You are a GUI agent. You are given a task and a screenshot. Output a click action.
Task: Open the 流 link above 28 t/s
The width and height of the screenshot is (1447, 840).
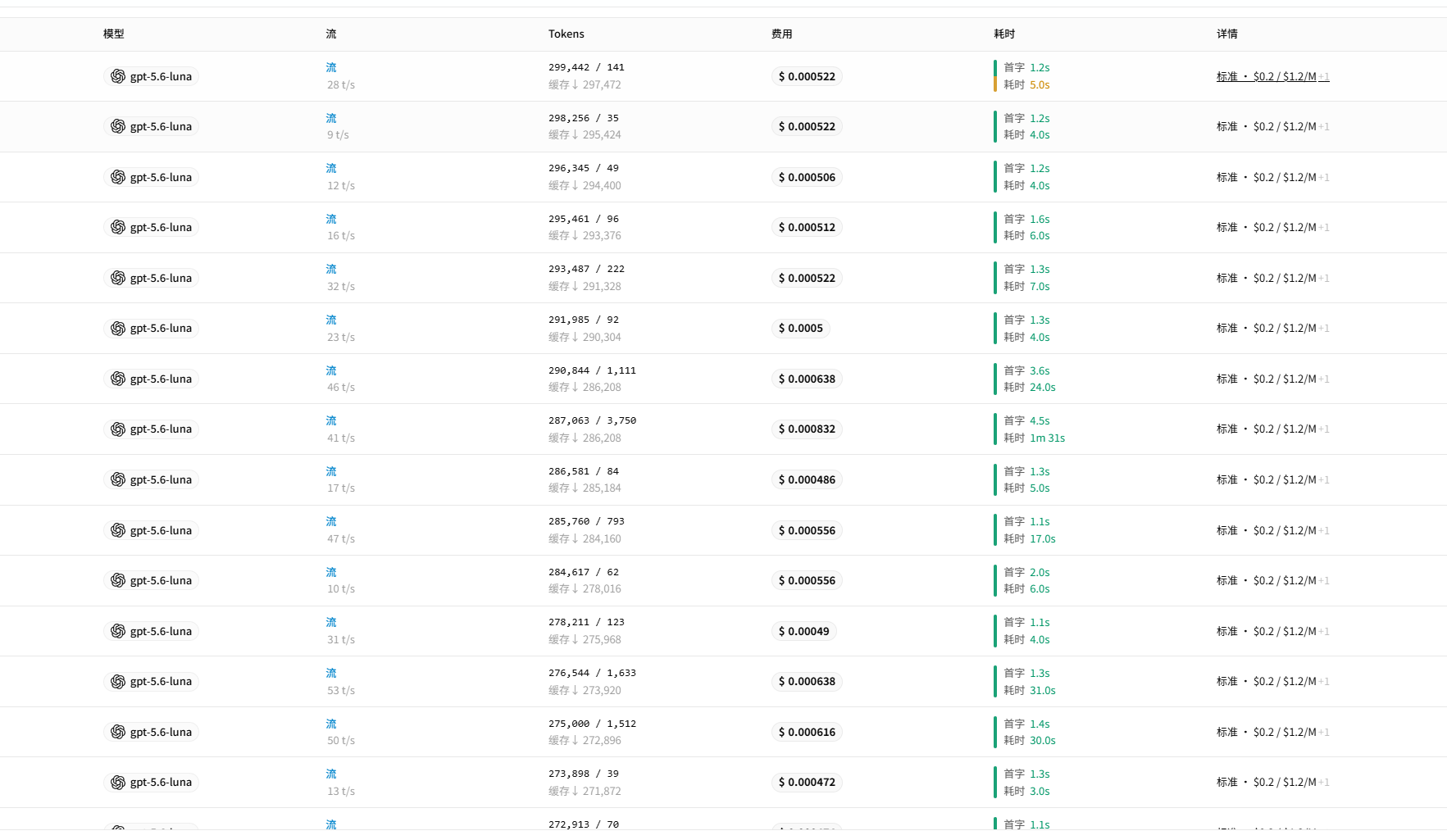coord(331,67)
